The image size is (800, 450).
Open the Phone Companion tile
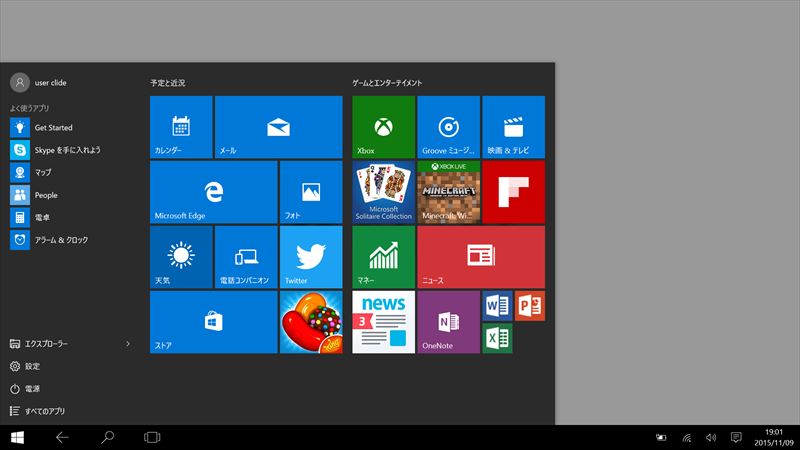[246, 257]
